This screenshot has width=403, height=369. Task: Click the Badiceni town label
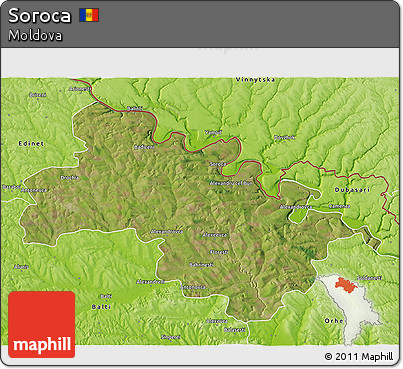tap(144, 147)
